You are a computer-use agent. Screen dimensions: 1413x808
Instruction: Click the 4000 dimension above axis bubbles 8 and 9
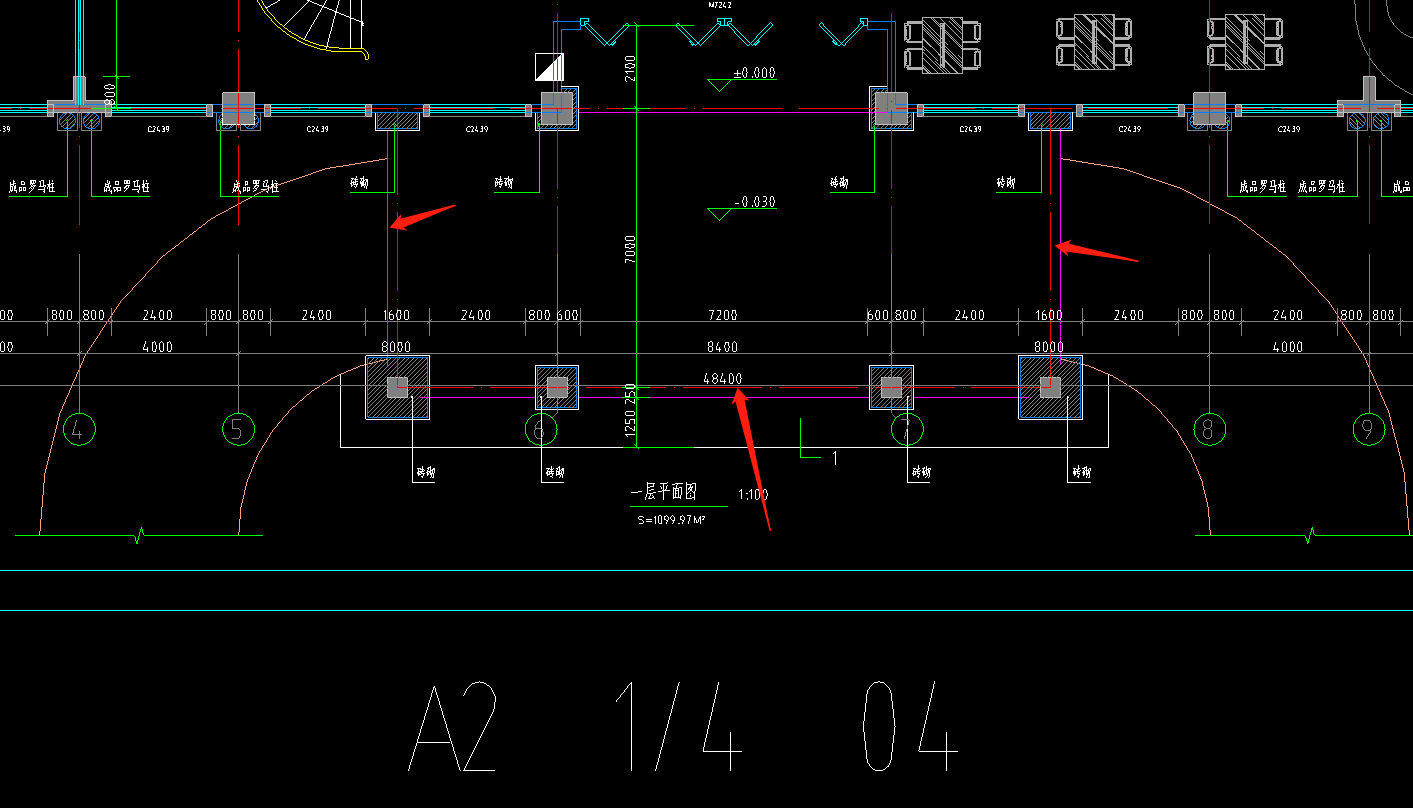pyautogui.click(x=1288, y=347)
